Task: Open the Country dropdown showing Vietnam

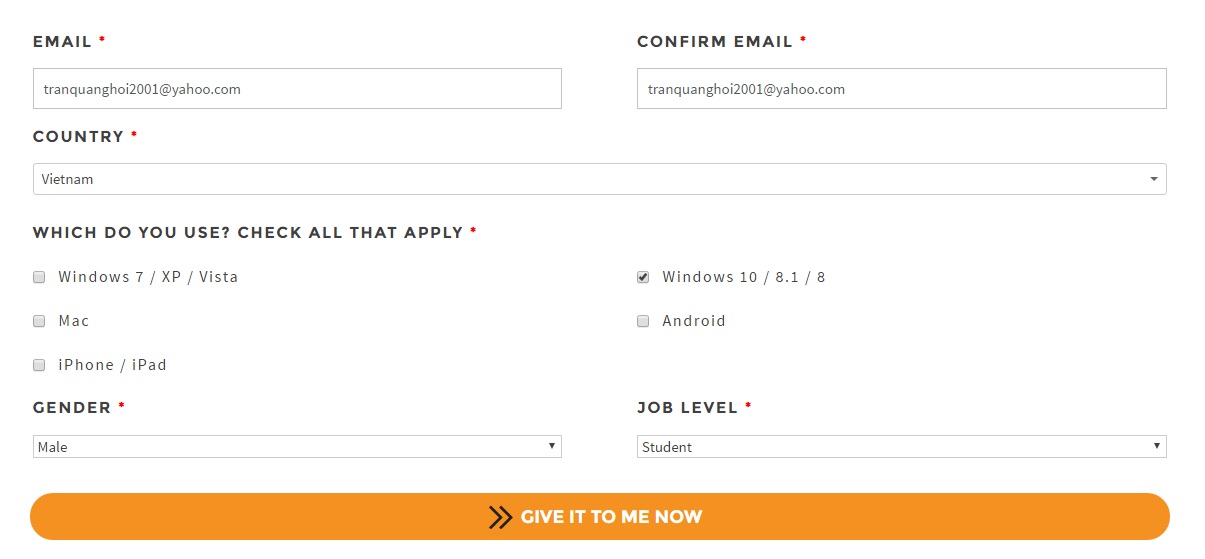Action: (598, 180)
